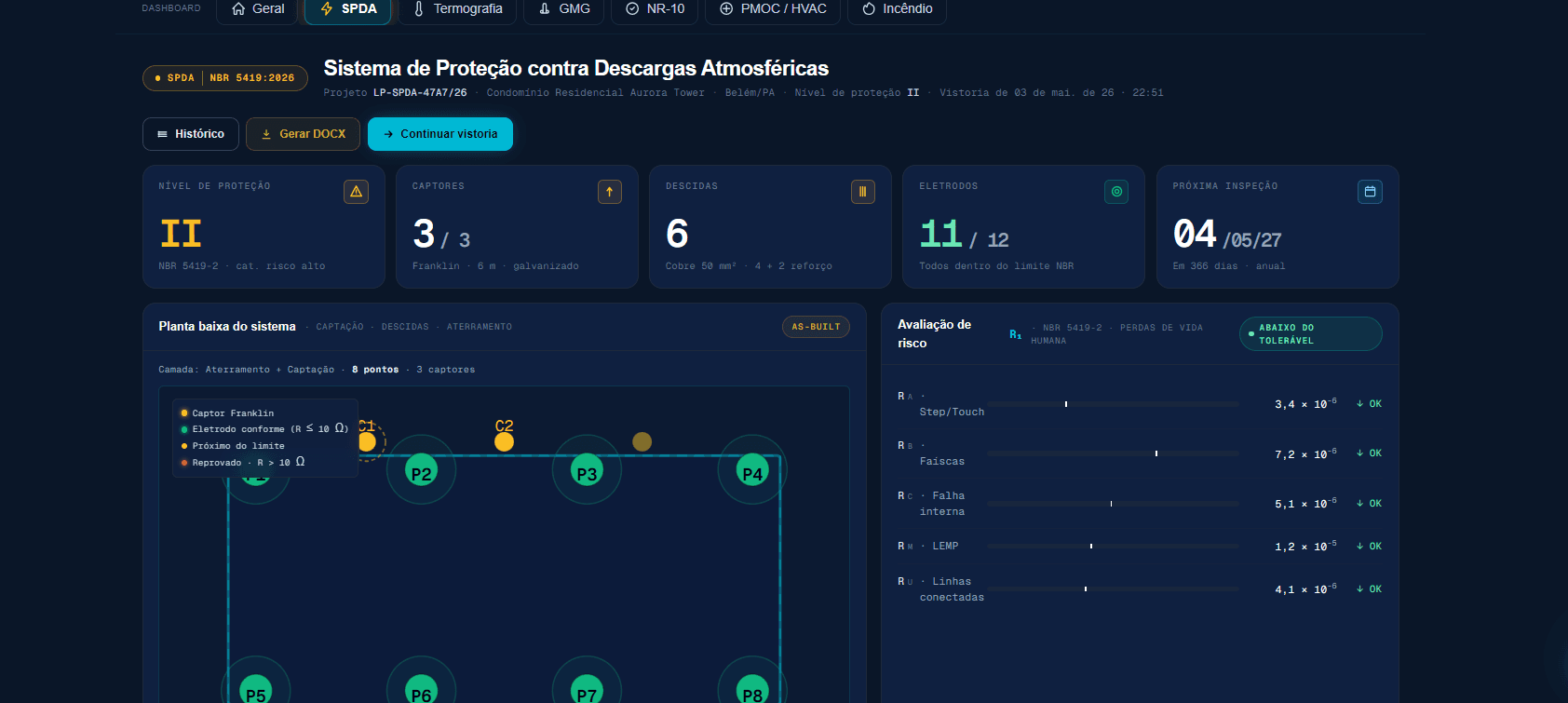This screenshot has width=1568, height=703.
Task: Switch to the Incêndio tab
Action: click(897, 9)
